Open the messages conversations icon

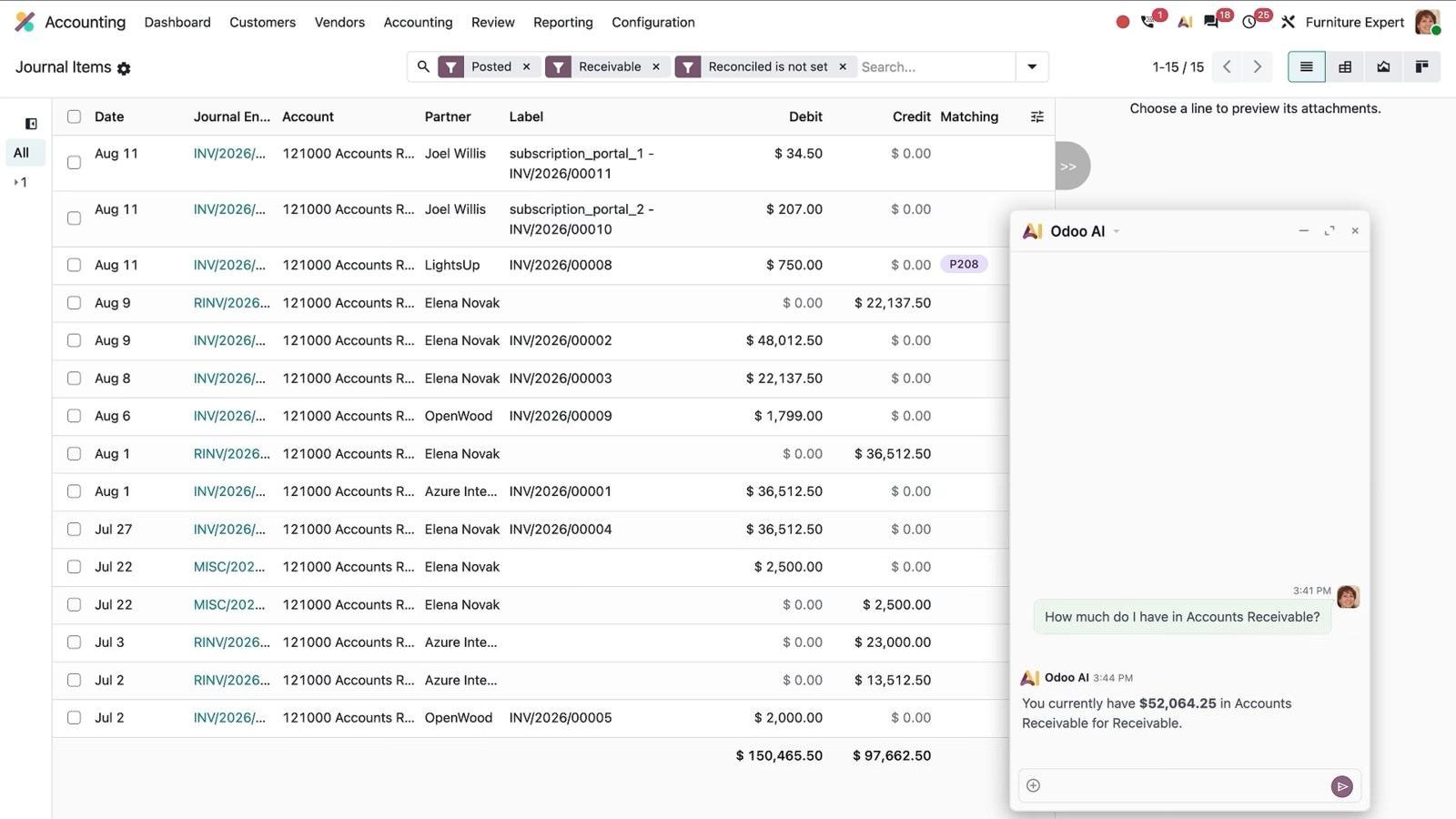point(1211,22)
